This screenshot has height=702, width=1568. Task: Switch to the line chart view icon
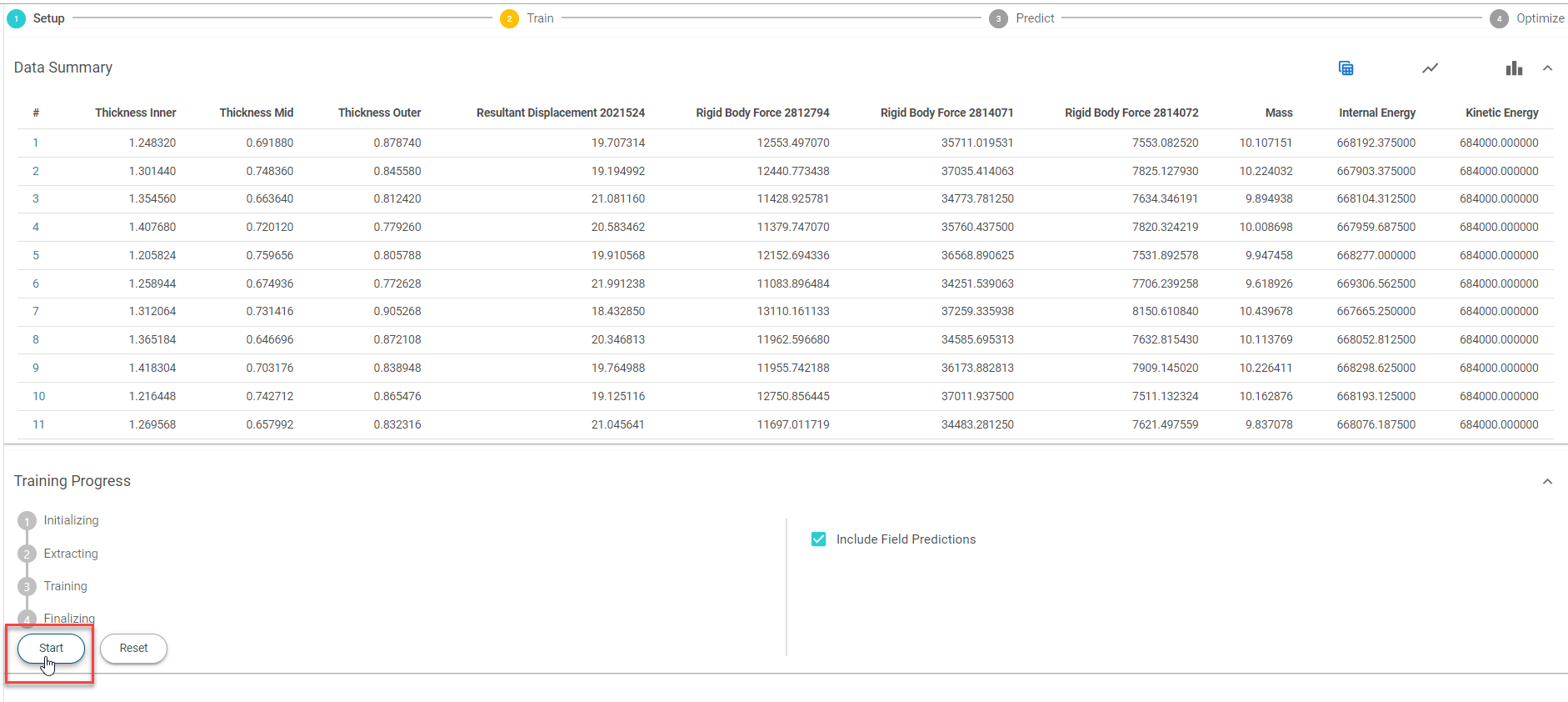coord(1430,68)
